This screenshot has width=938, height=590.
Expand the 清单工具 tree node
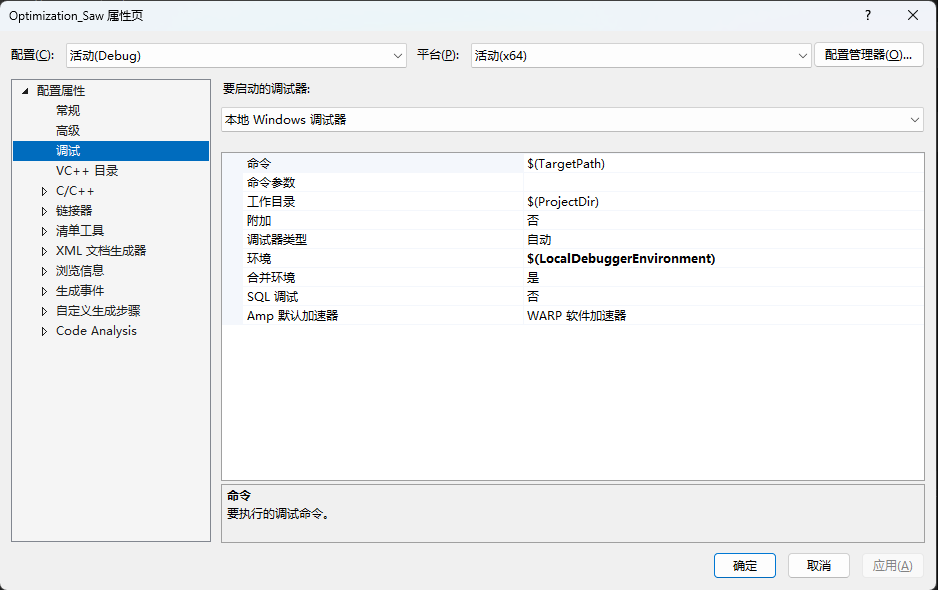click(x=42, y=230)
